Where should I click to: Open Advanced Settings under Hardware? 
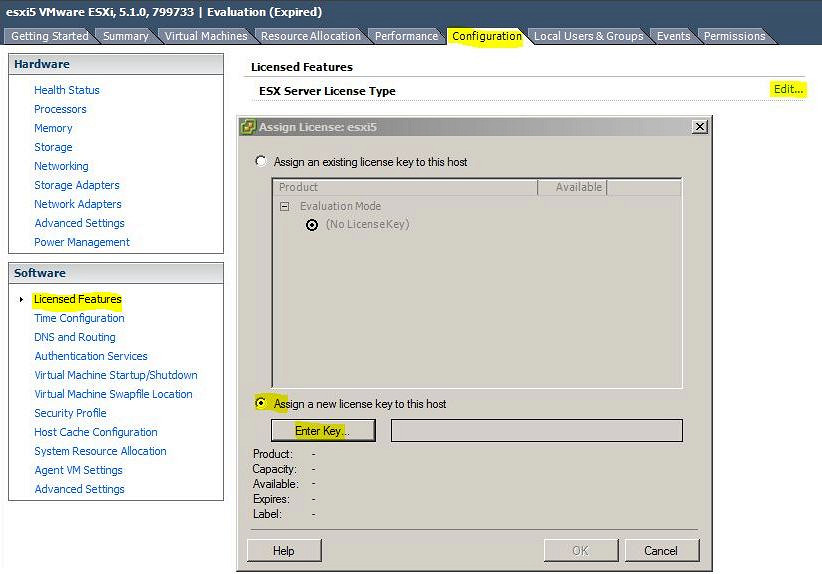coord(79,223)
